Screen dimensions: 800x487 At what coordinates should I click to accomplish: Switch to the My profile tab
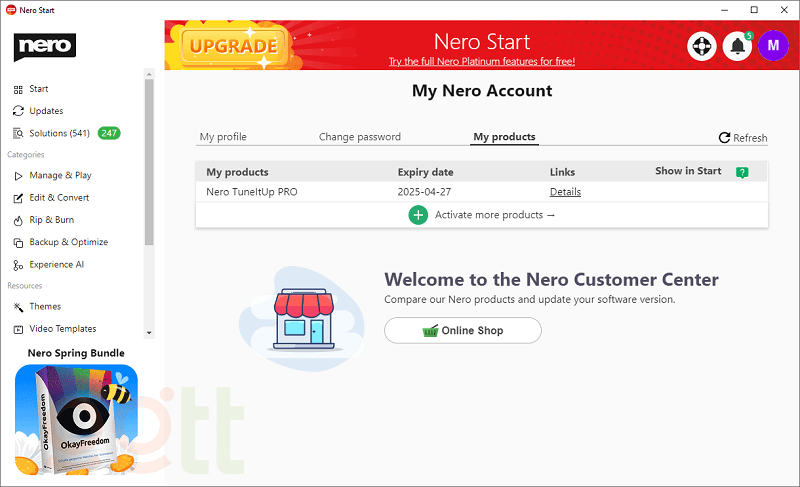(223, 137)
